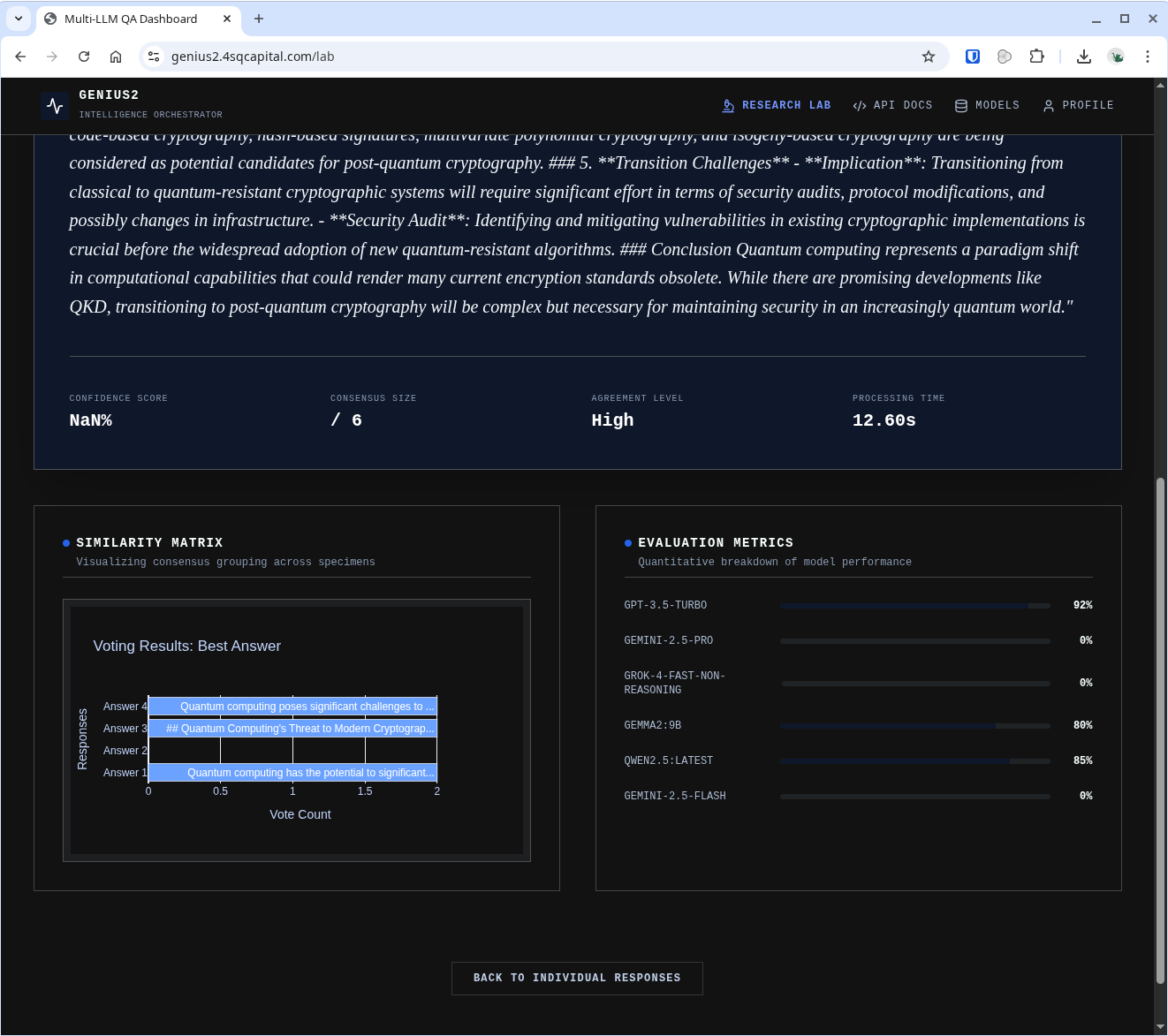The image size is (1168, 1036).
Task: Click the GENIUS2 waveform logo icon
Action: tap(54, 105)
